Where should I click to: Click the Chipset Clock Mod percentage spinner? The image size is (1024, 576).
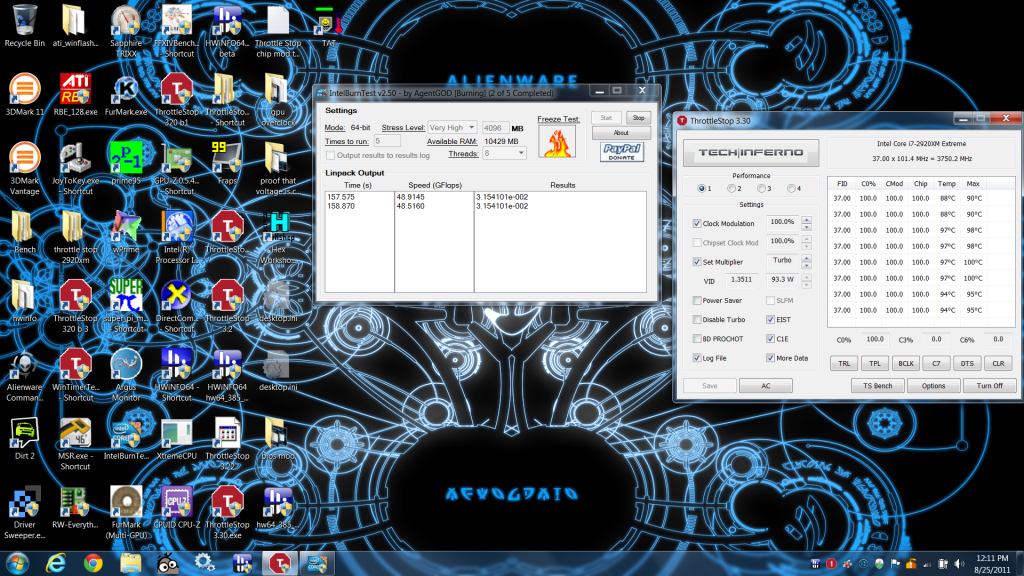pos(807,242)
